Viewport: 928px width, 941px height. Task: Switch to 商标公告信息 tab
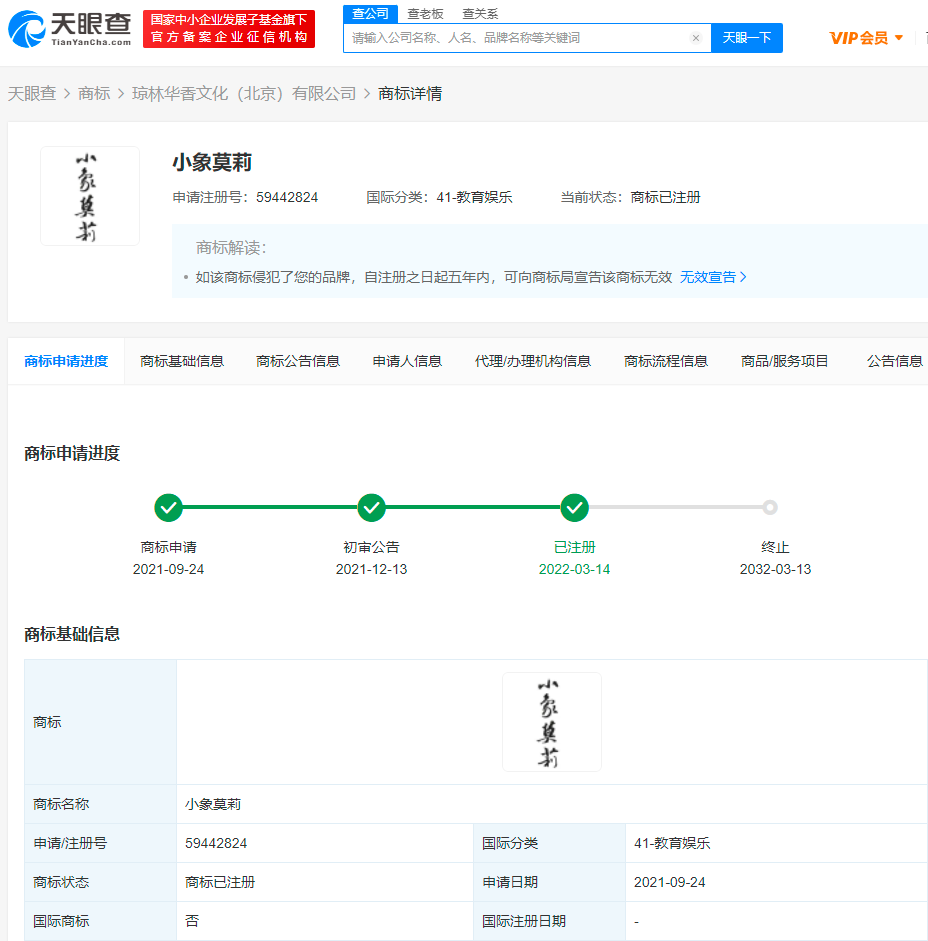click(298, 361)
